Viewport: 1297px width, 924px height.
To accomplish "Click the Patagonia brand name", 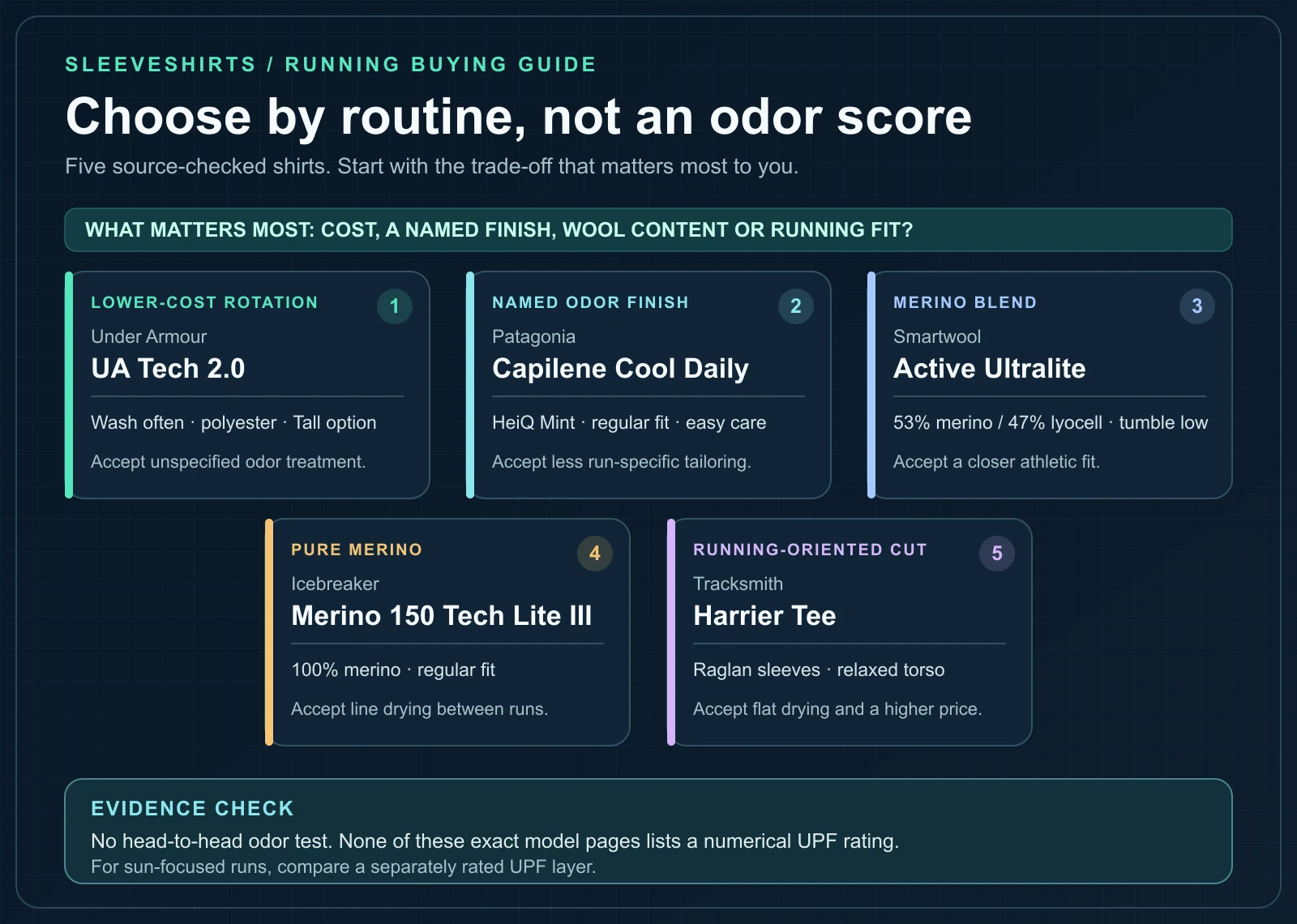I will coord(533,336).
